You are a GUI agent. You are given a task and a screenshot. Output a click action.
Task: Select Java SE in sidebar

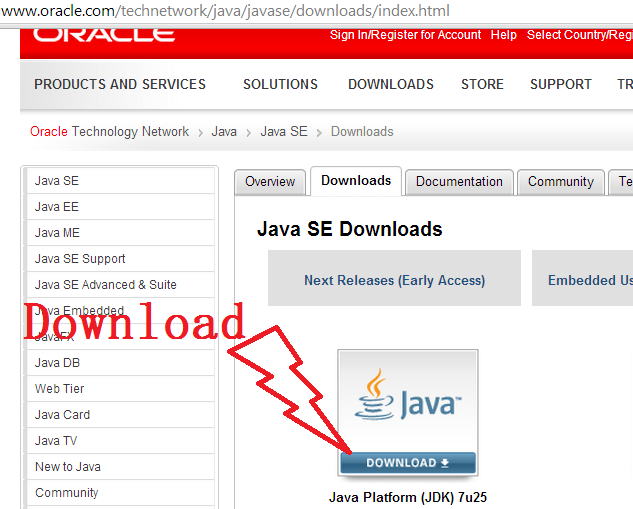click(x=120, y=181)
